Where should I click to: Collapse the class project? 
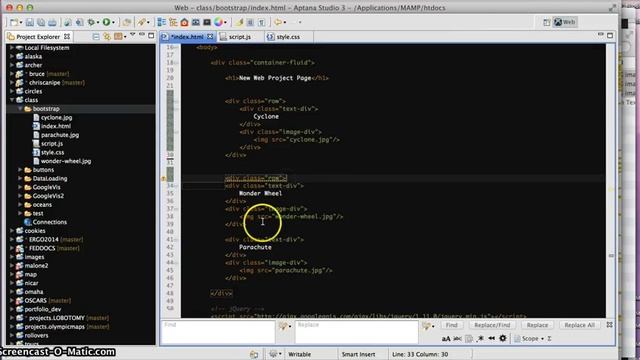12,100
